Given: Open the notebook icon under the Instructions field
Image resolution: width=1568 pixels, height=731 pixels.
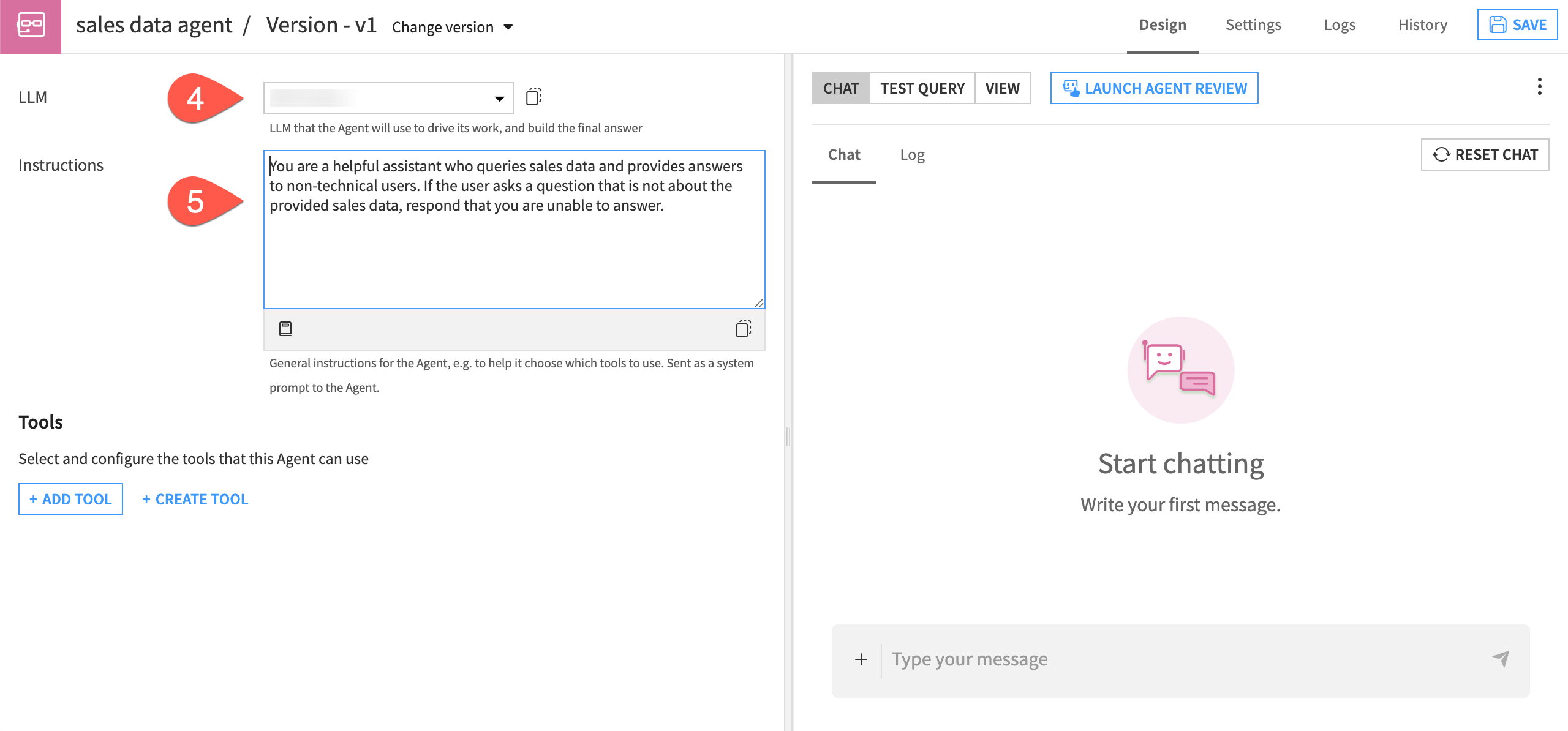Looking at the screenshot, I should [x=286, y=329].
